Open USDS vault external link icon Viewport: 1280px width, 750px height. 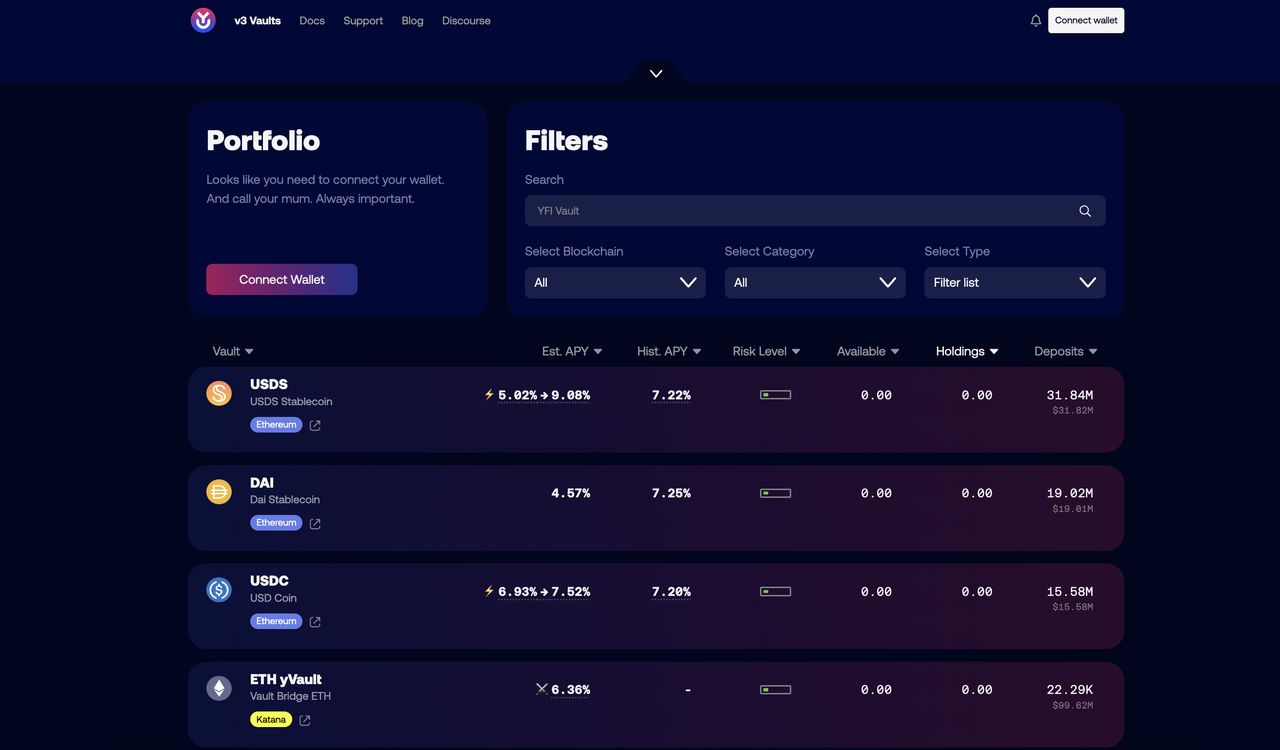click(315, 425)
